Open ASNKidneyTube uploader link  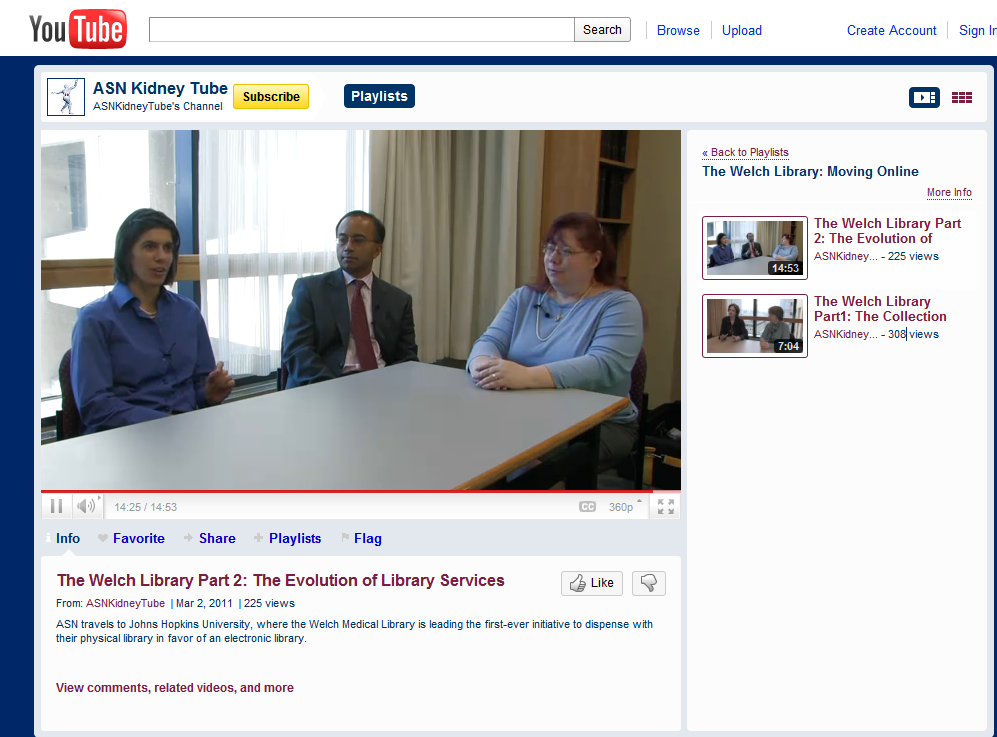click(x=125, y=603)
